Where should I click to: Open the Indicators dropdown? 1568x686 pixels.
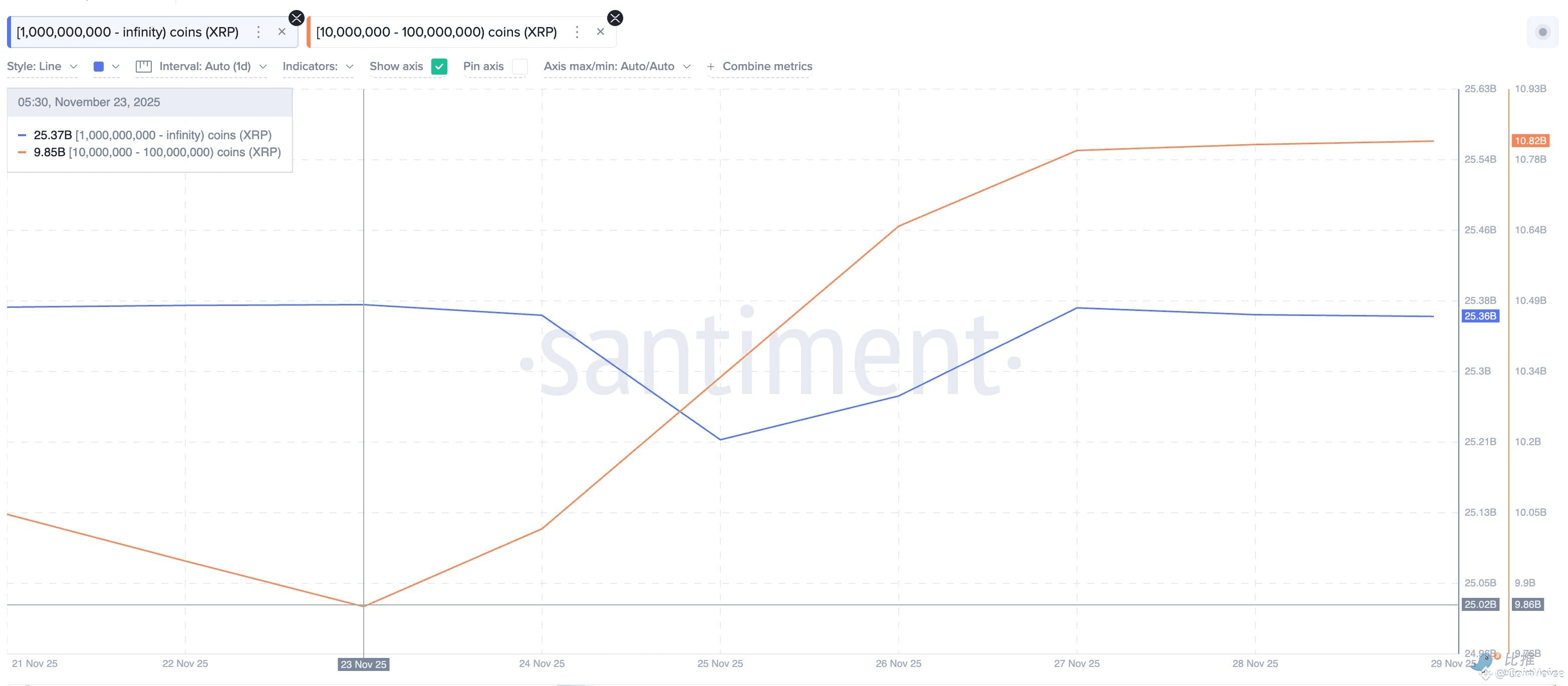tap(318, 66)
